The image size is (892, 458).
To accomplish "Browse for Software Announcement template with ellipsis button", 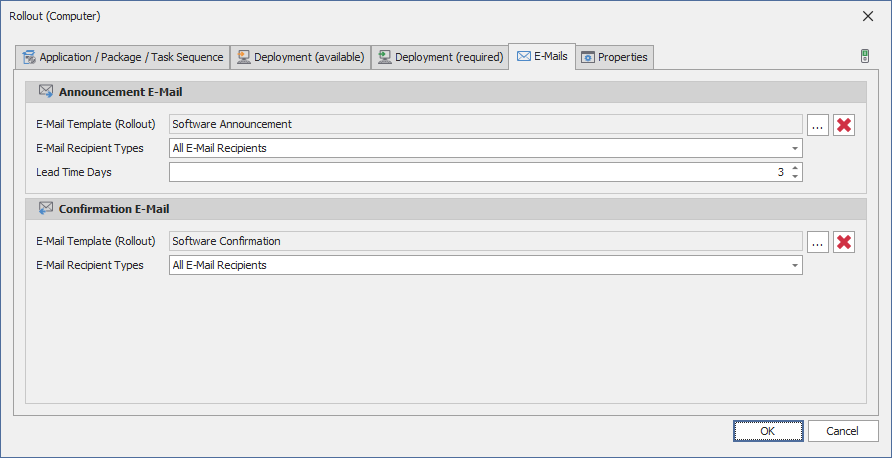I will pyautogui.click(x=817, y=125).
